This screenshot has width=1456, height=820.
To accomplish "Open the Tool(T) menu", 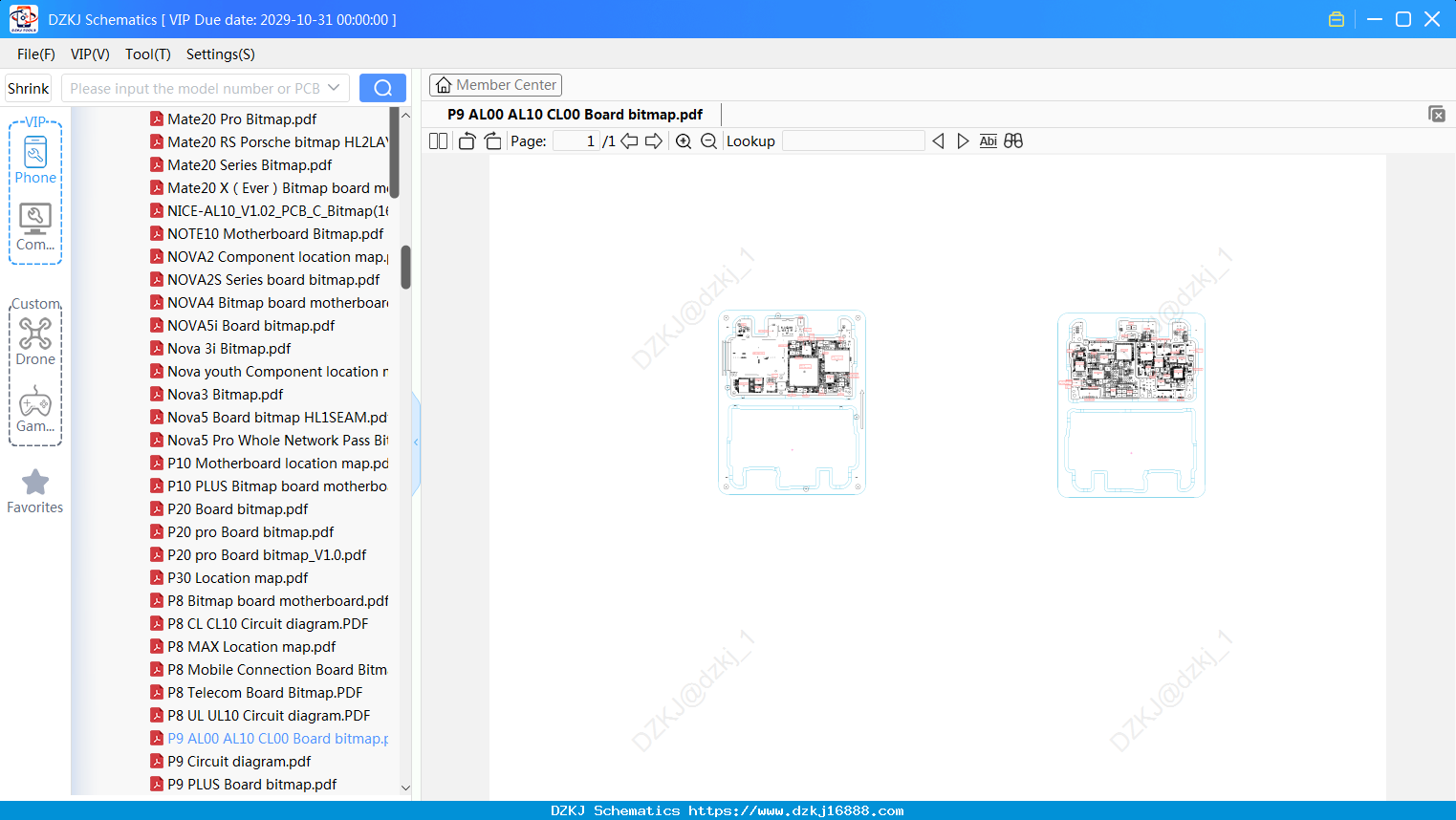I will click(x=148, y=54).
